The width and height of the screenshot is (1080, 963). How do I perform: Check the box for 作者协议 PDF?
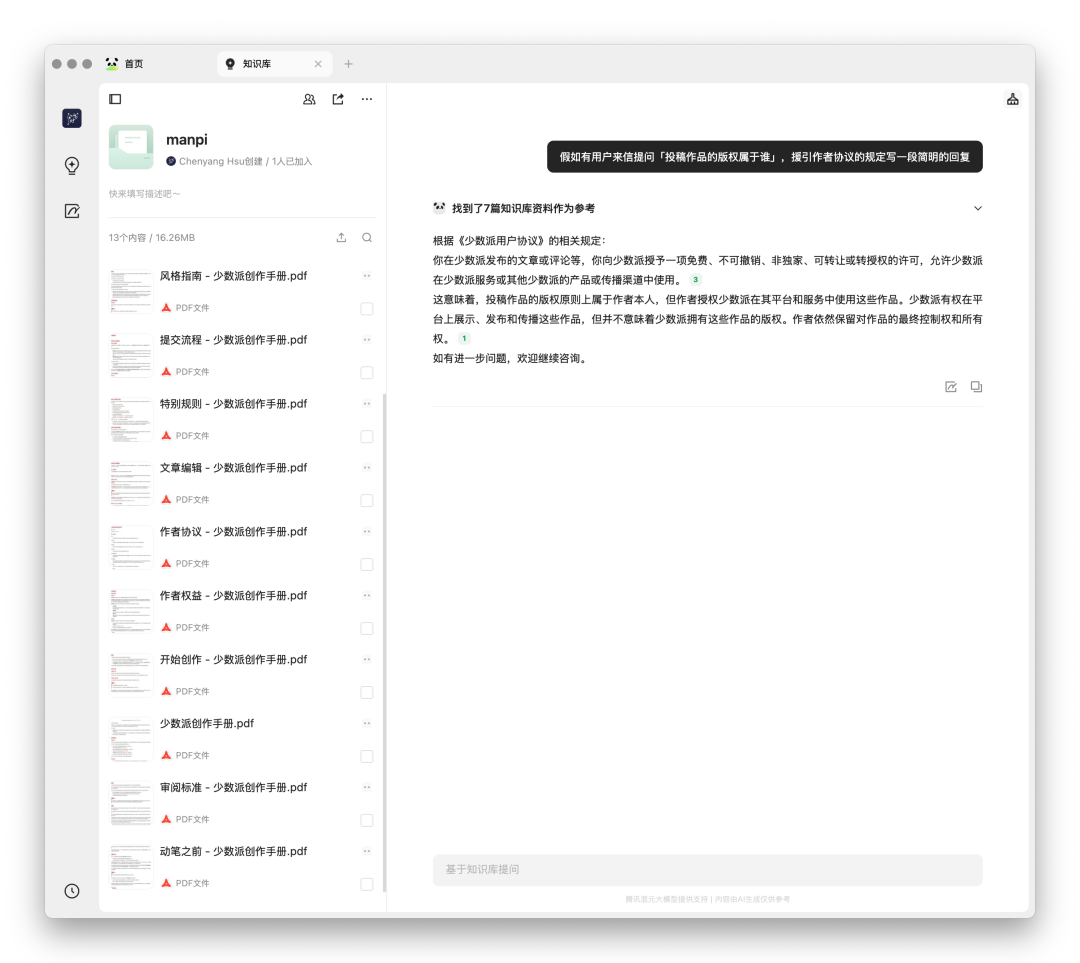[x=367, y=565]
